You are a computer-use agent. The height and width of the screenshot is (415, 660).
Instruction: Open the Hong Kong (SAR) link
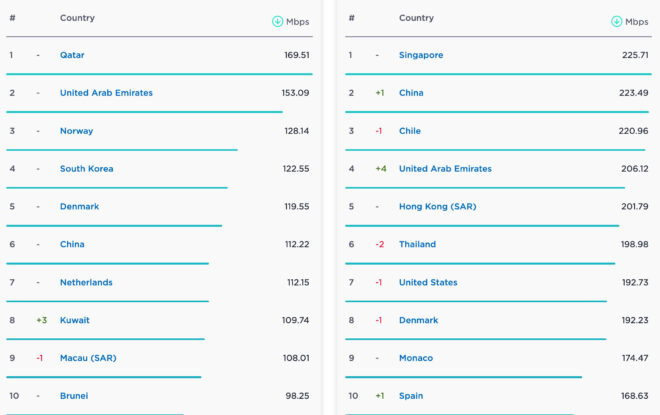(436, 207)
